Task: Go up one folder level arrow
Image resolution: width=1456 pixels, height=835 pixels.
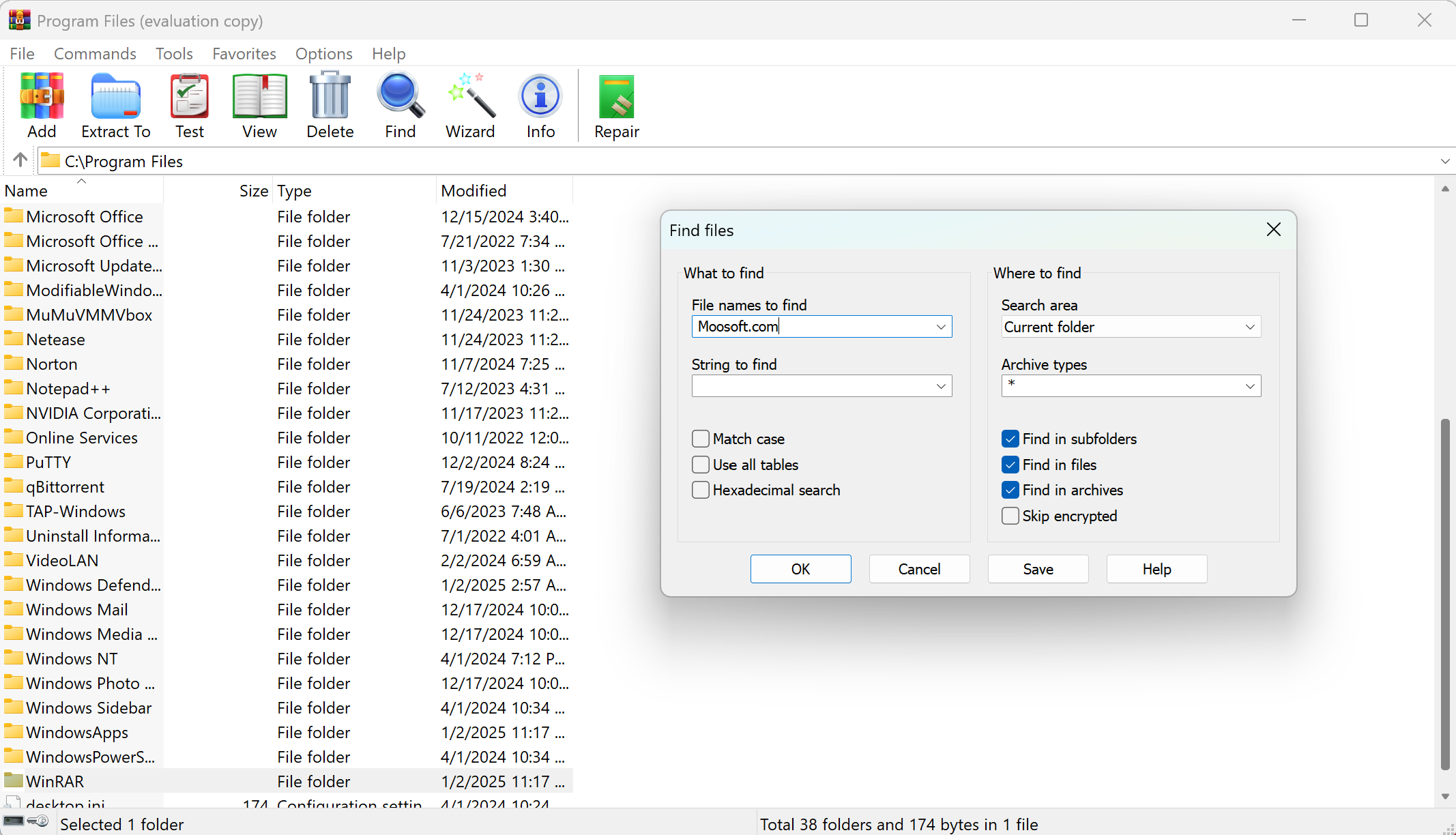Action: click(x=20, y=160)
